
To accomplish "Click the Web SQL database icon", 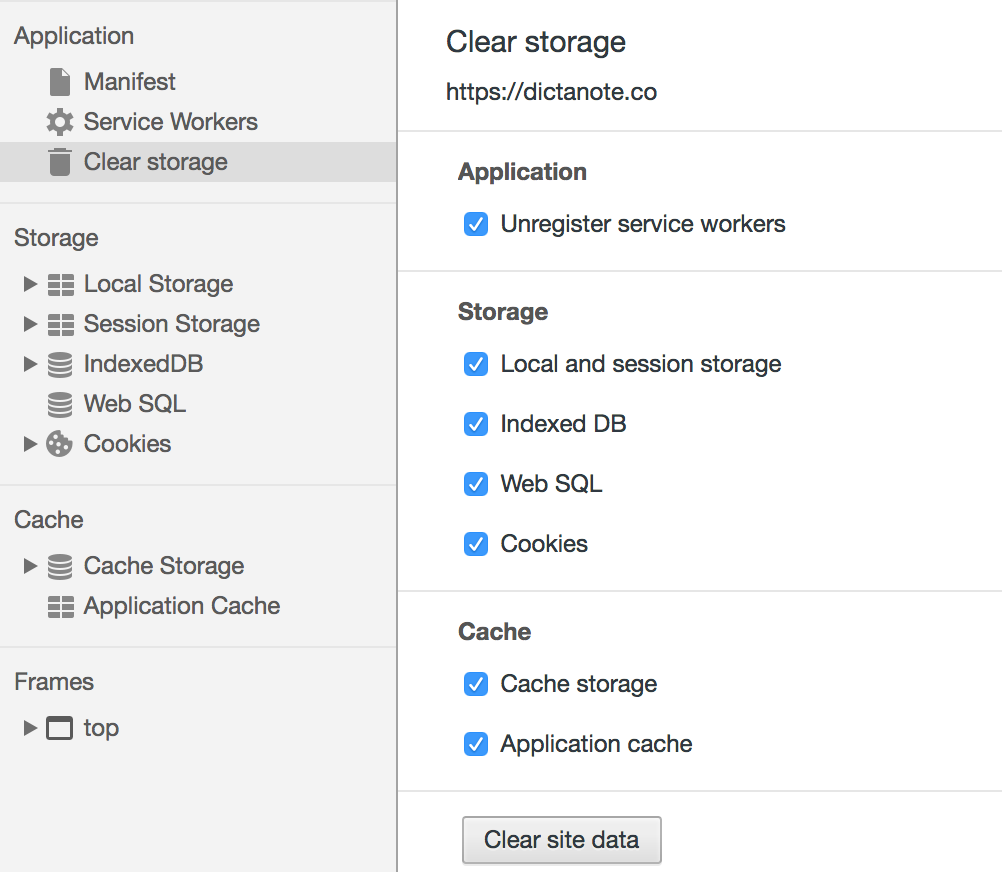I will [x=60, y=404].
